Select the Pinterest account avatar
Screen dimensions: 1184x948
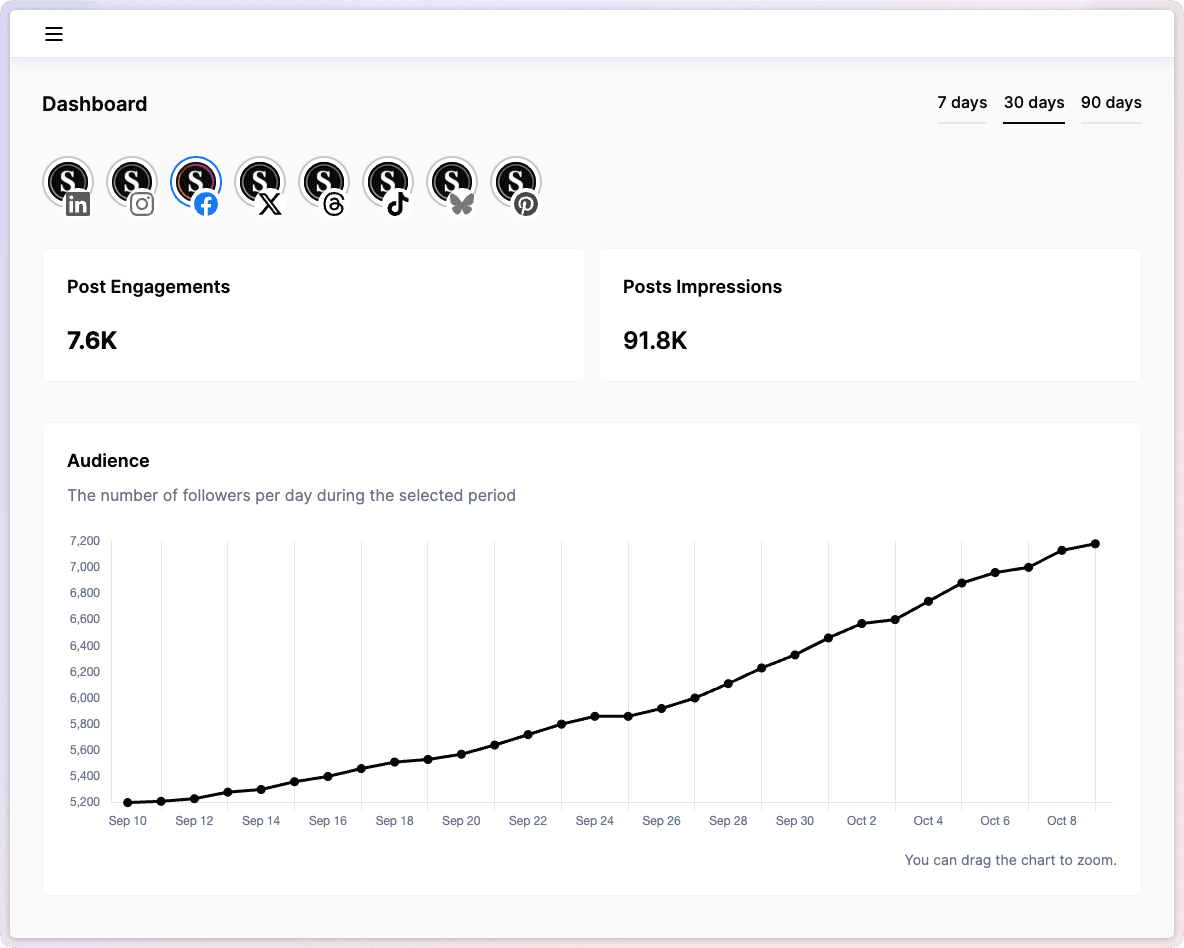point(516,184)
